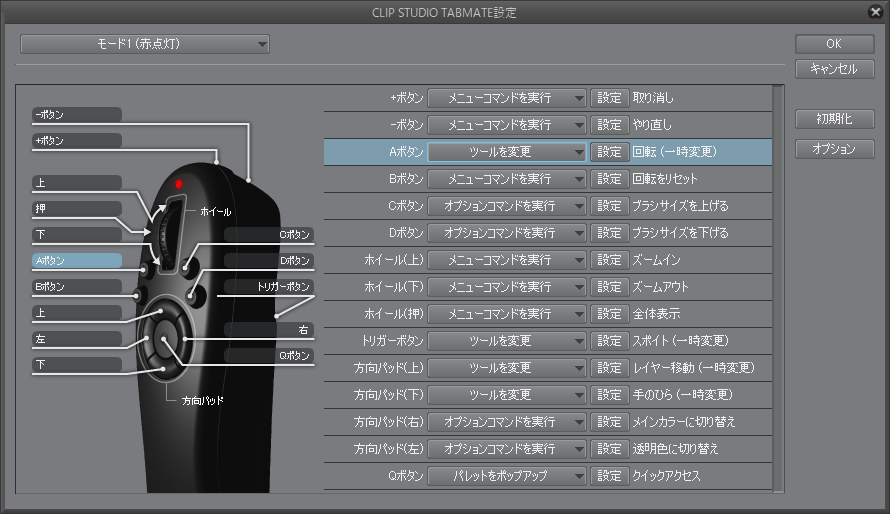Image resolution: width=890 pixels, height=514 pixels.
Task: Open the Aボタン ツールを変更 dropdown
Action: 507,152
